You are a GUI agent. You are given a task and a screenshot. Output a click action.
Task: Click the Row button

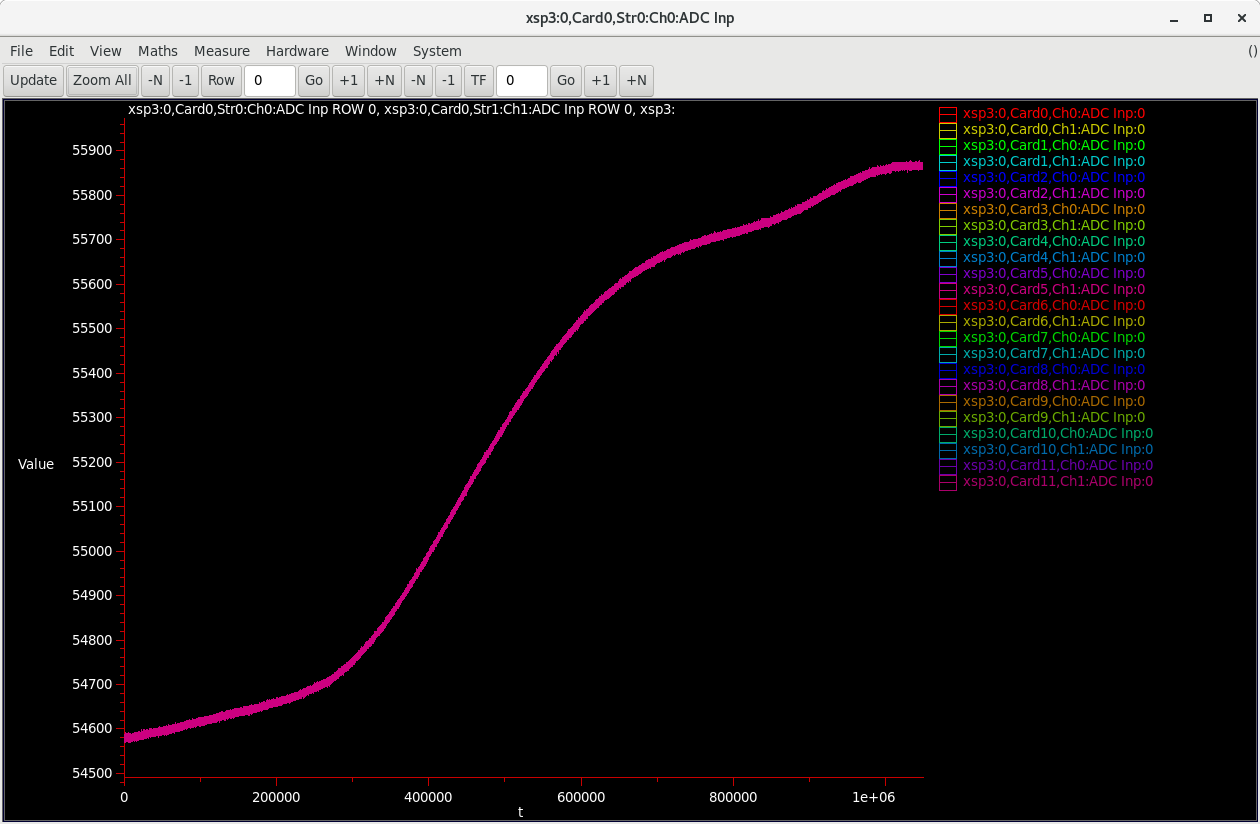(222, 80)
